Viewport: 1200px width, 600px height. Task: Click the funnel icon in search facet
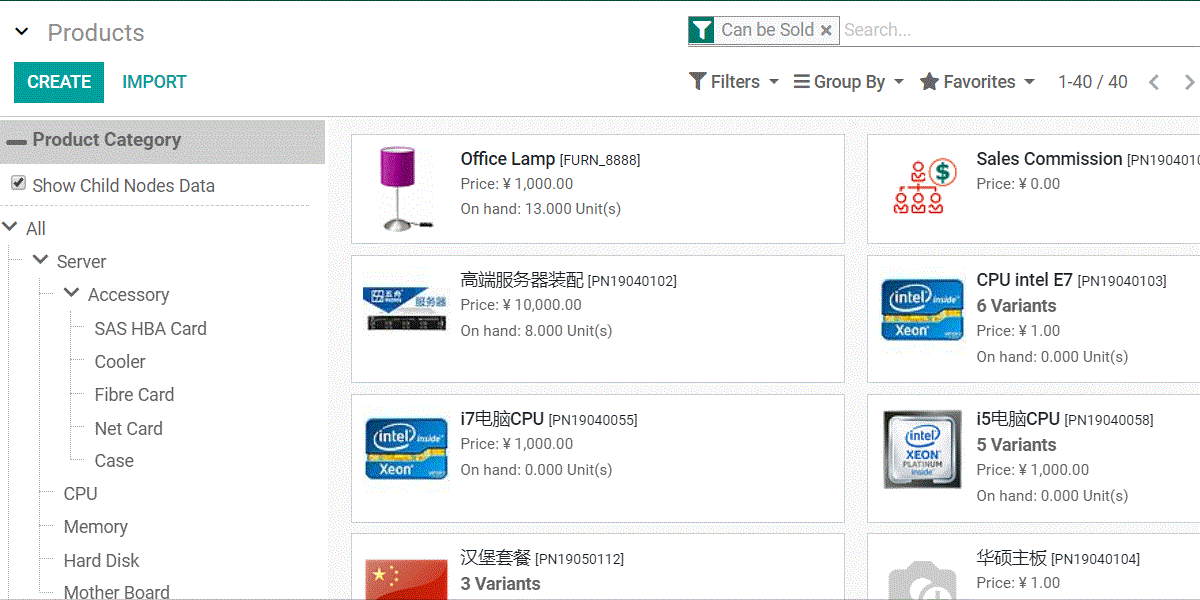[x=702, y=31]
